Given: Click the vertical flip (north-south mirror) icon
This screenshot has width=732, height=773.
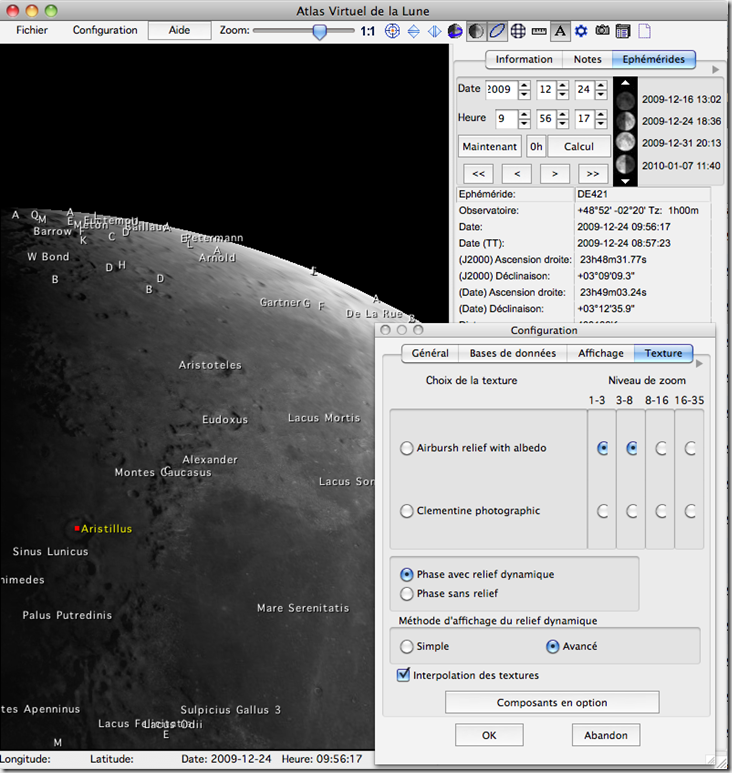Looking at the screenshot, I should [x=414, y=32].
